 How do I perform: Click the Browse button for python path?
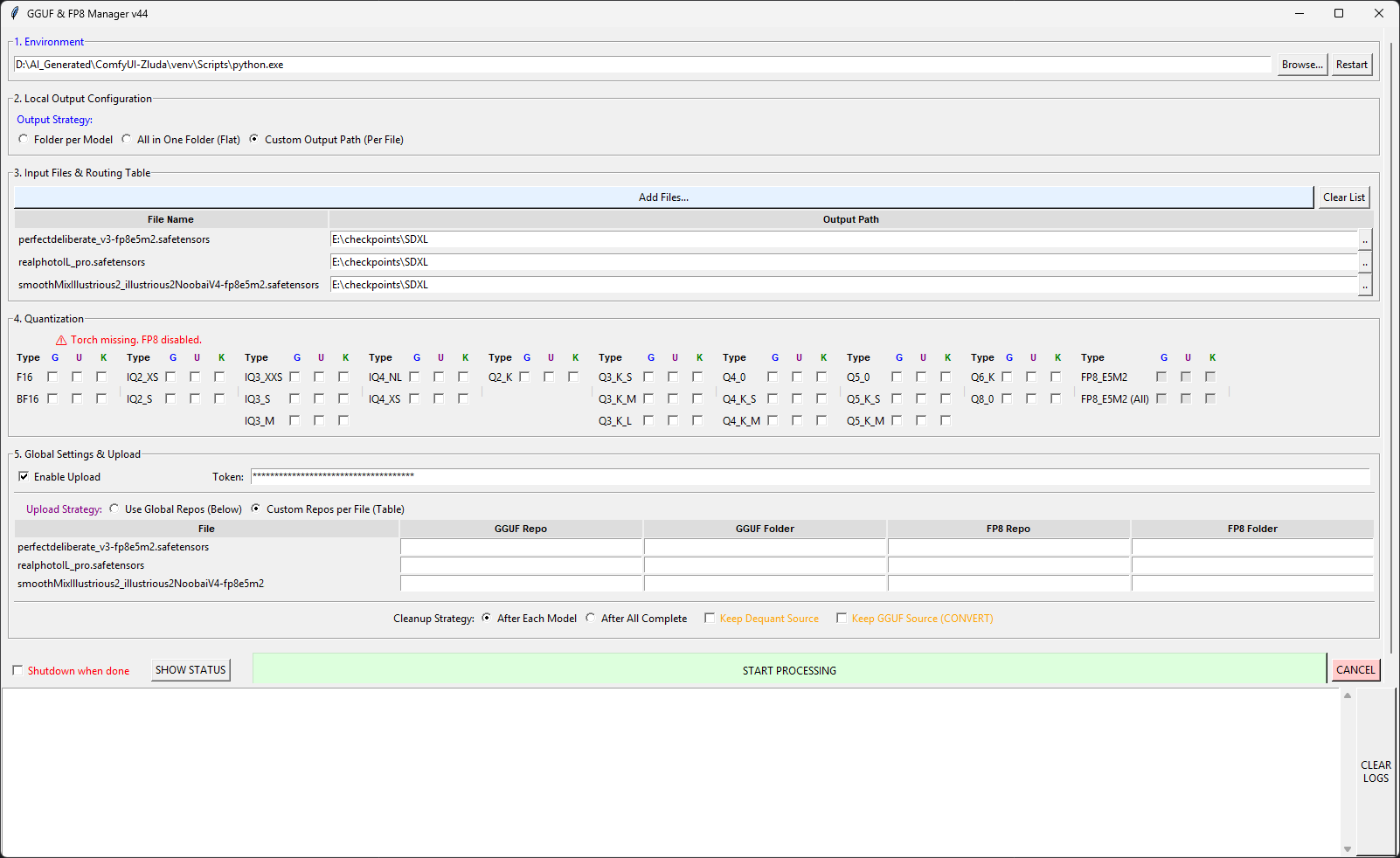tap(1301, 65)
